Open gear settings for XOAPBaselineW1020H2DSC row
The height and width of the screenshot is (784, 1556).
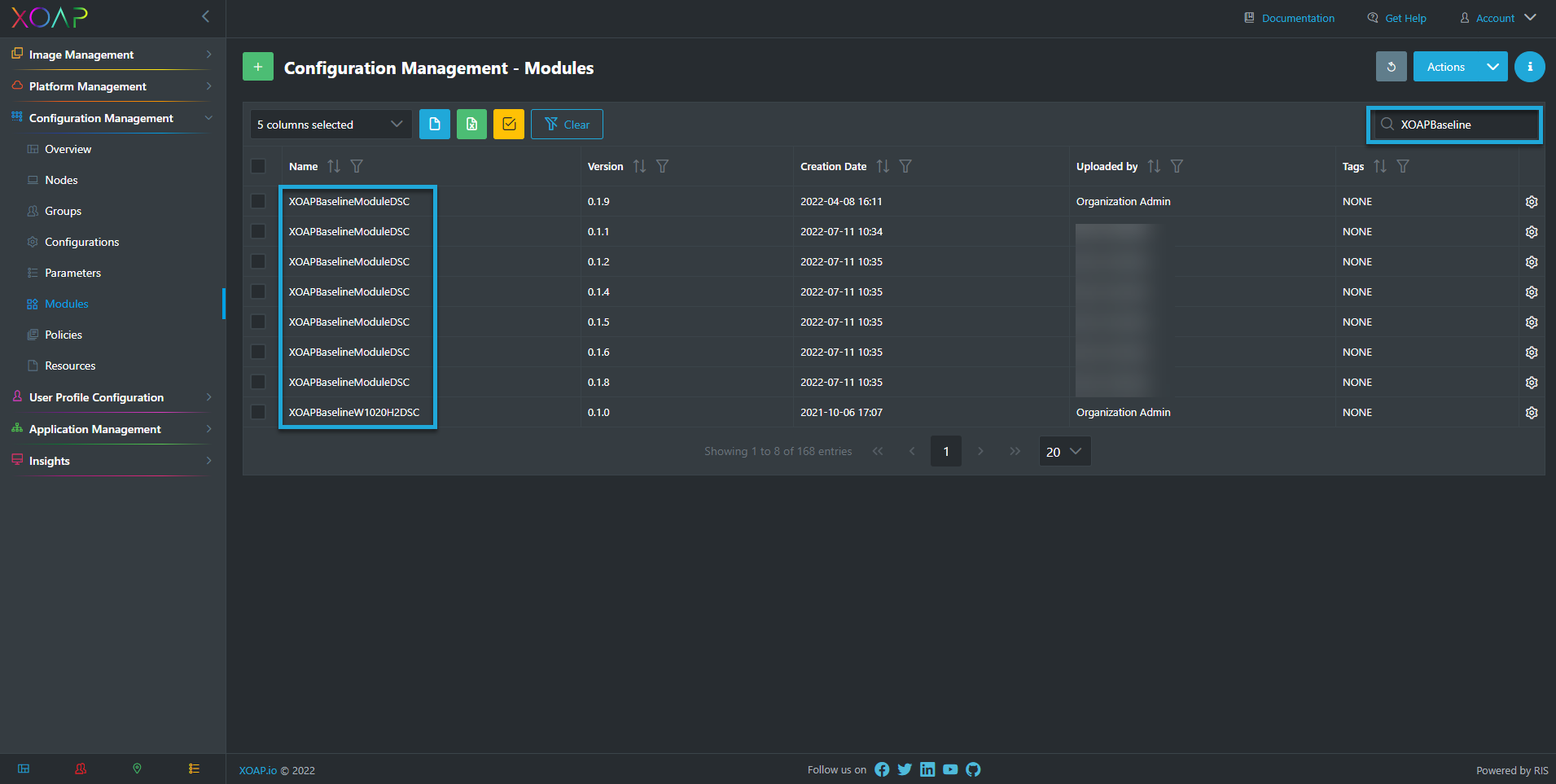pyautogui.click(x=1532, y=413)
